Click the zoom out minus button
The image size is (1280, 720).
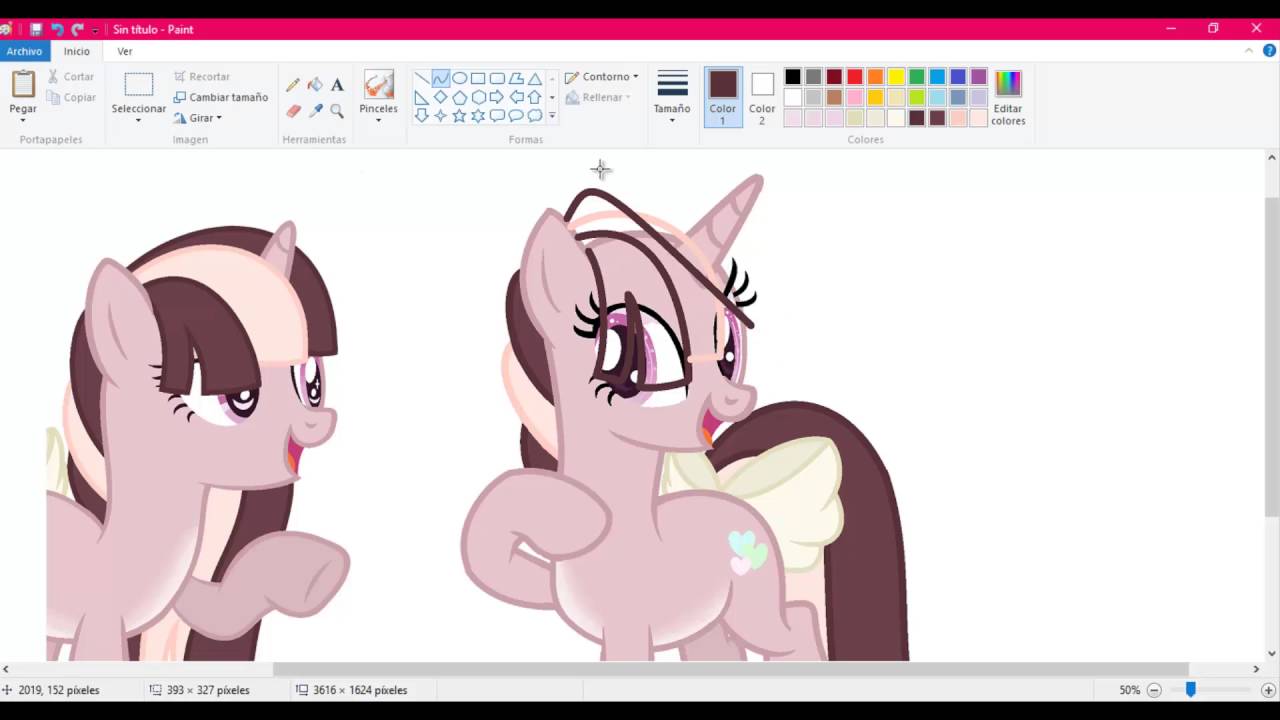(1154, 690)
